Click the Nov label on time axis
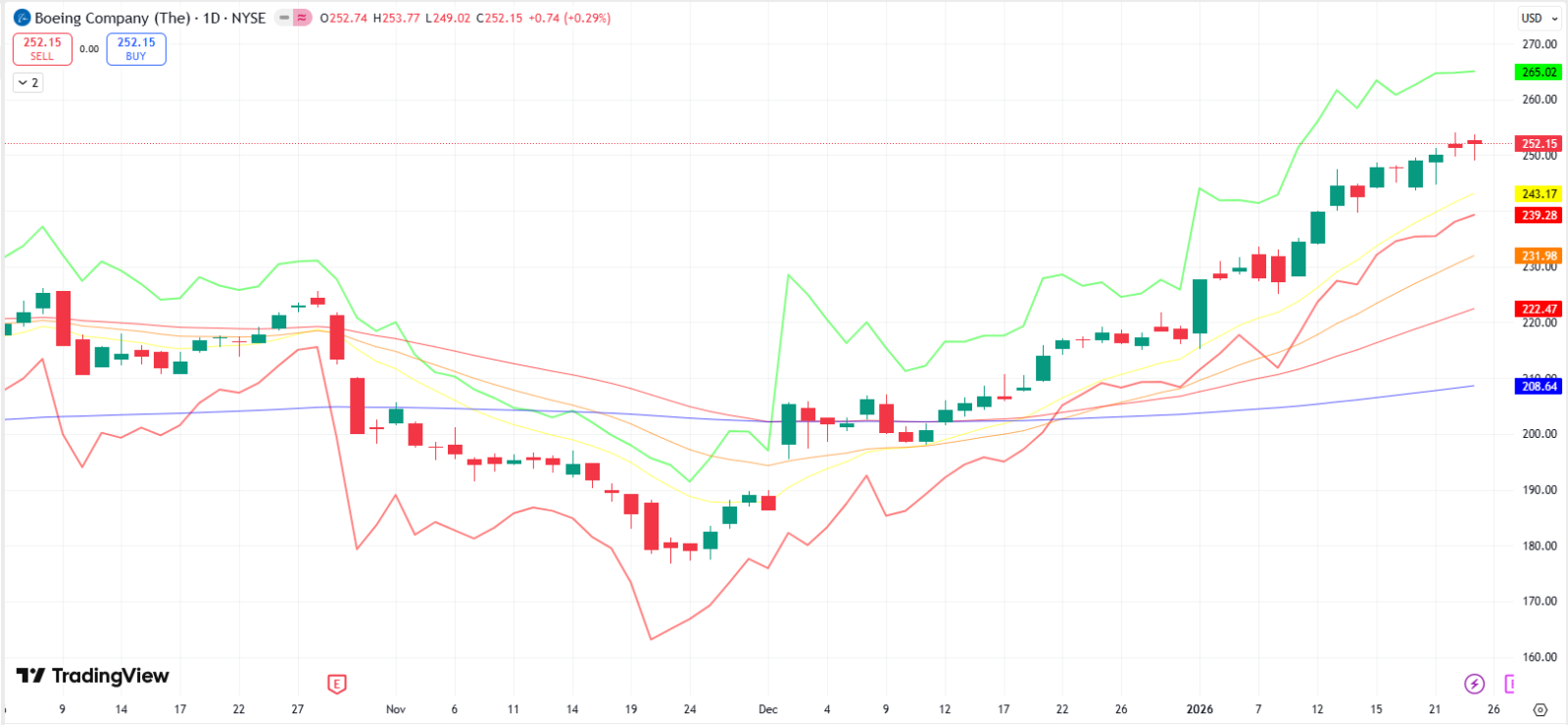Viewport: 1568px width, 725px height. [396, 709]
